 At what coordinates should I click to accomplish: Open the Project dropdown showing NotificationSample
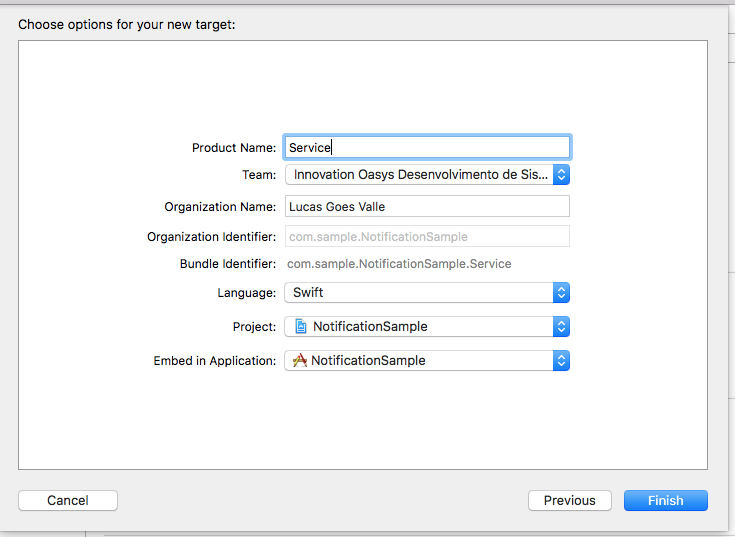(427, 327)
